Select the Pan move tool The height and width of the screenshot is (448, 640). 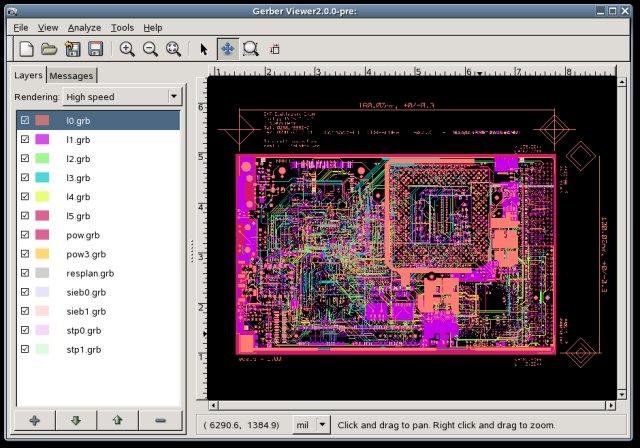pos(227,49)
